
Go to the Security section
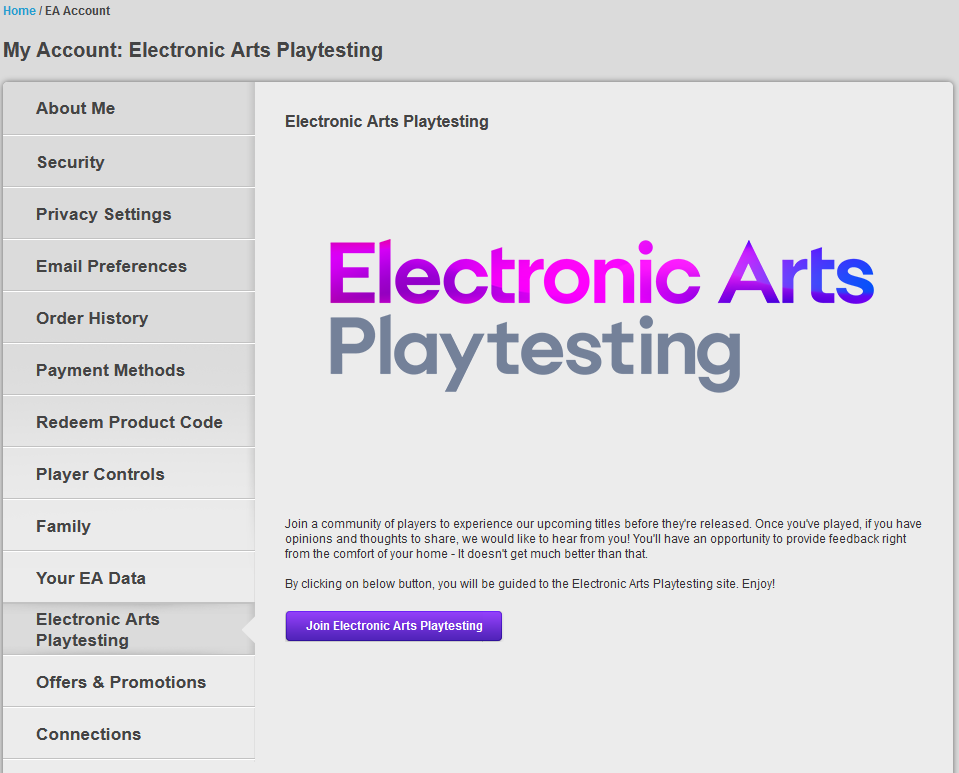pos(128,161)
